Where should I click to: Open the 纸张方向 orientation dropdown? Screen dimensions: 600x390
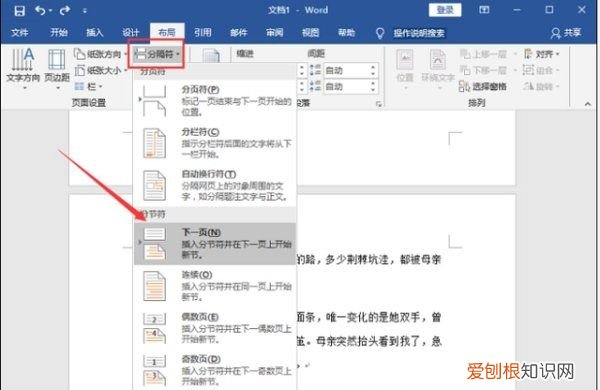click(x=100, y=54)
